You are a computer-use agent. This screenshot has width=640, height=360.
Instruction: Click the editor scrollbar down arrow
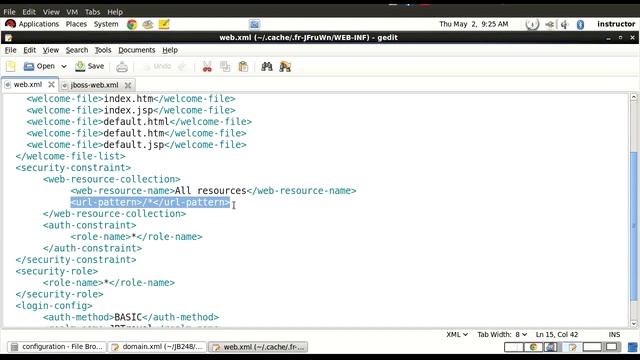pyautogui.click(x=633, y=324)
